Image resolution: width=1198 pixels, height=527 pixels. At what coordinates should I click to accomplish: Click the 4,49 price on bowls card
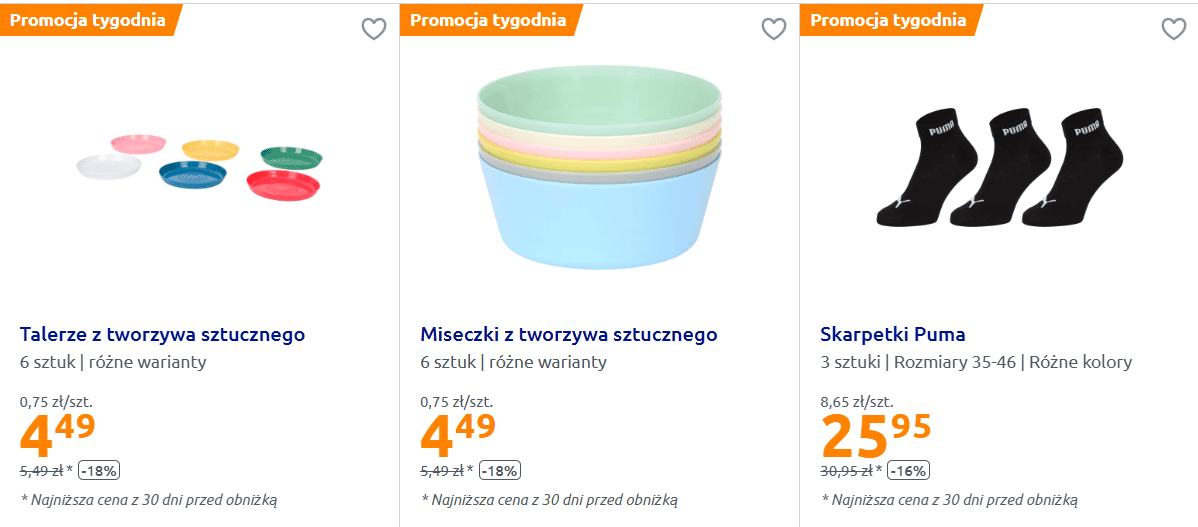coord(458,433)
